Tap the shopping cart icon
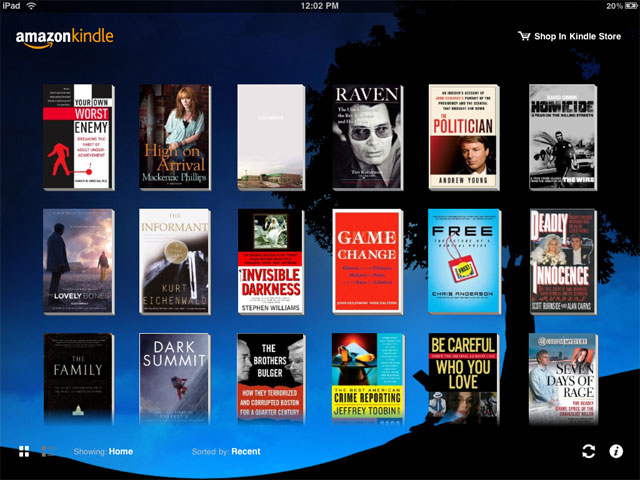 (524, 36)
